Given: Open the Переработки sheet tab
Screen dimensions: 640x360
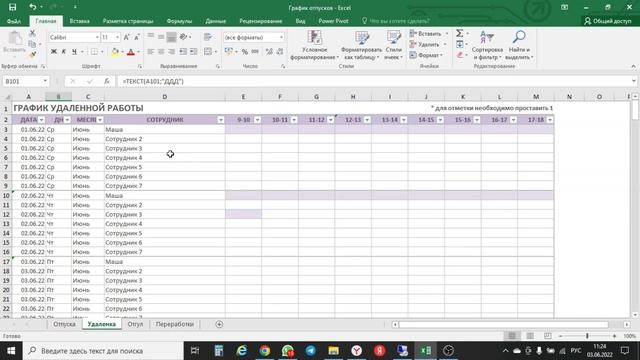Looking at the screenshot, I should click(175, 324).
